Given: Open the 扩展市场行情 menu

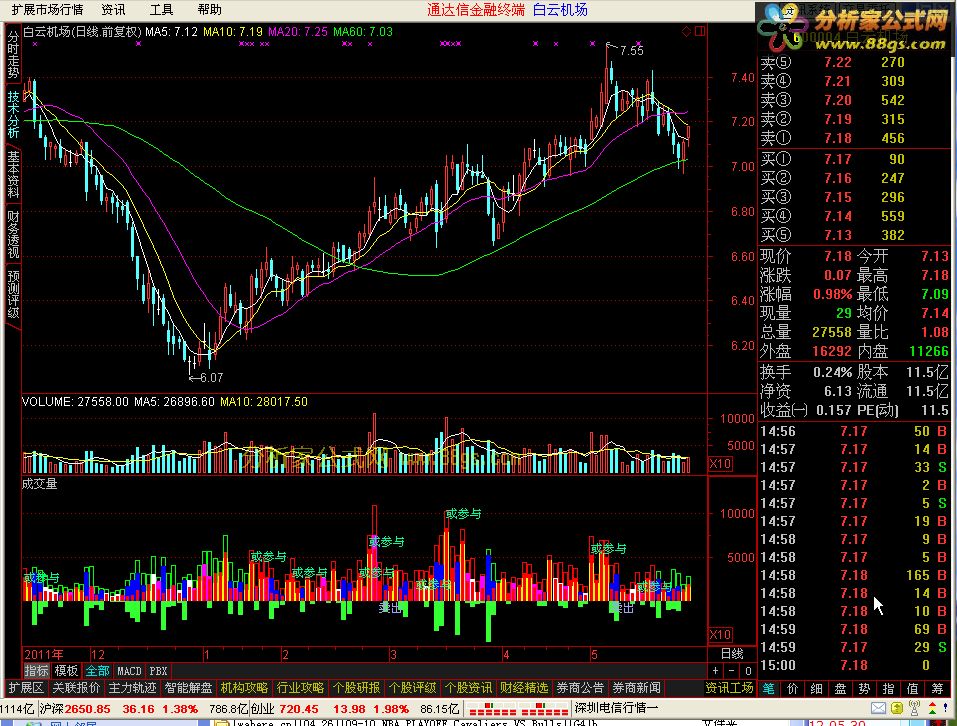Looking at the screenshot, I should point(47,10).
